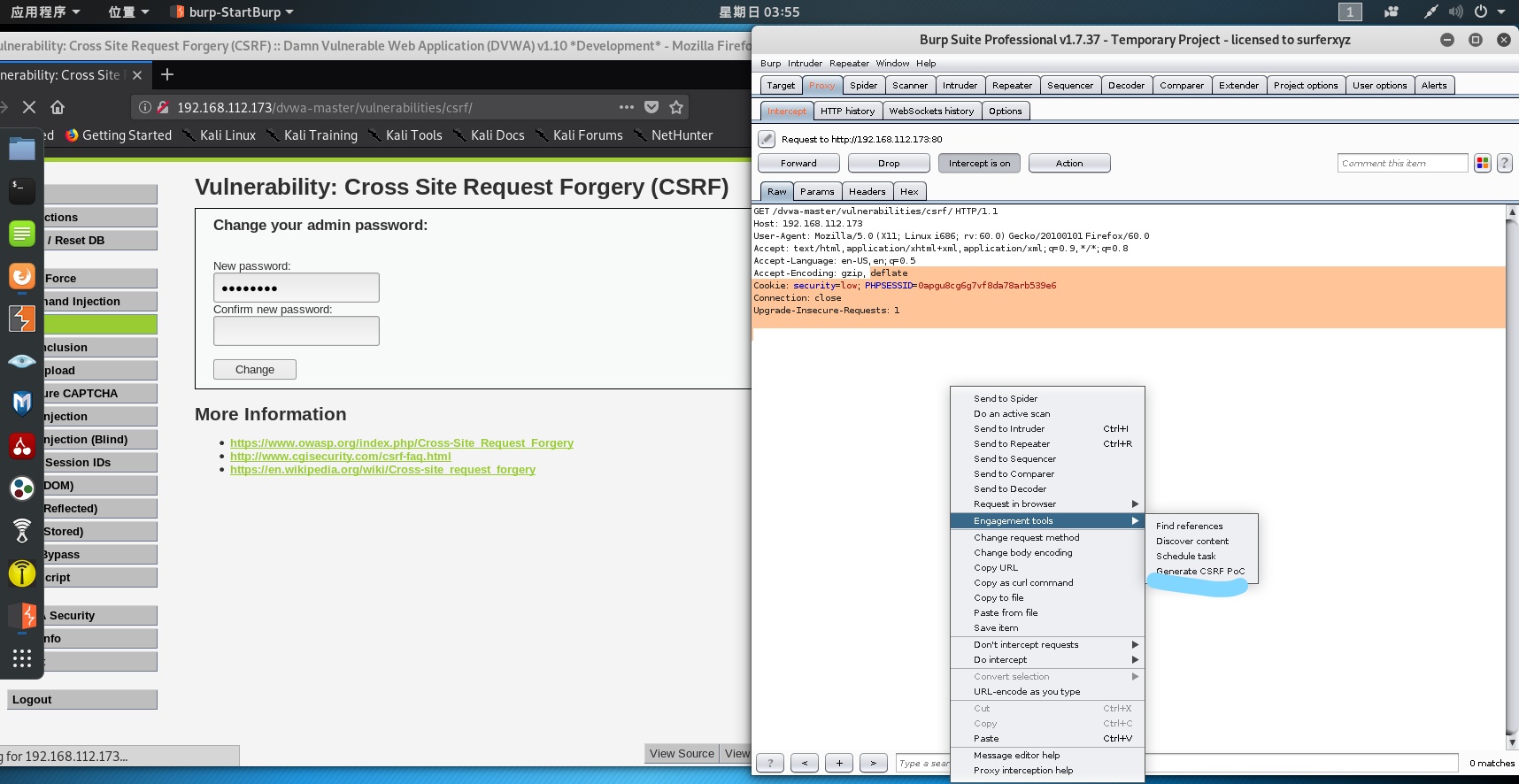This screenshot has height=784, width=1519.
Task: Open the Repeater tab
Action: (1012, 86)
